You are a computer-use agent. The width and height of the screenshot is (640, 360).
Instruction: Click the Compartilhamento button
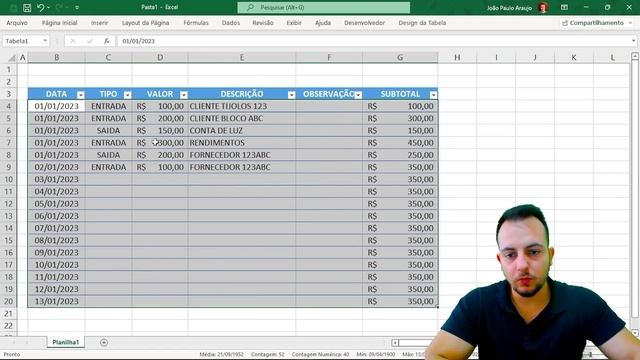click(597, 23)
